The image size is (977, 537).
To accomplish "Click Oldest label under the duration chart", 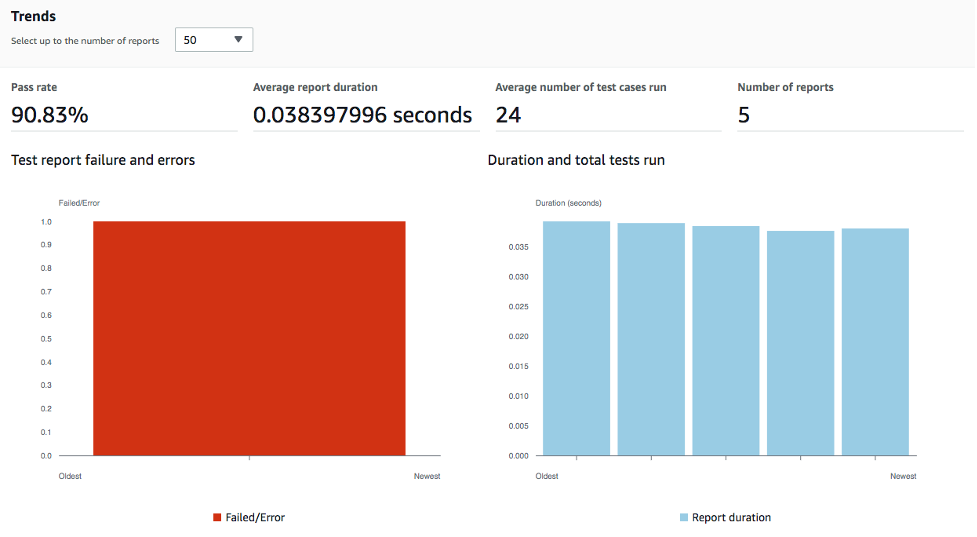I will point(546,476).
